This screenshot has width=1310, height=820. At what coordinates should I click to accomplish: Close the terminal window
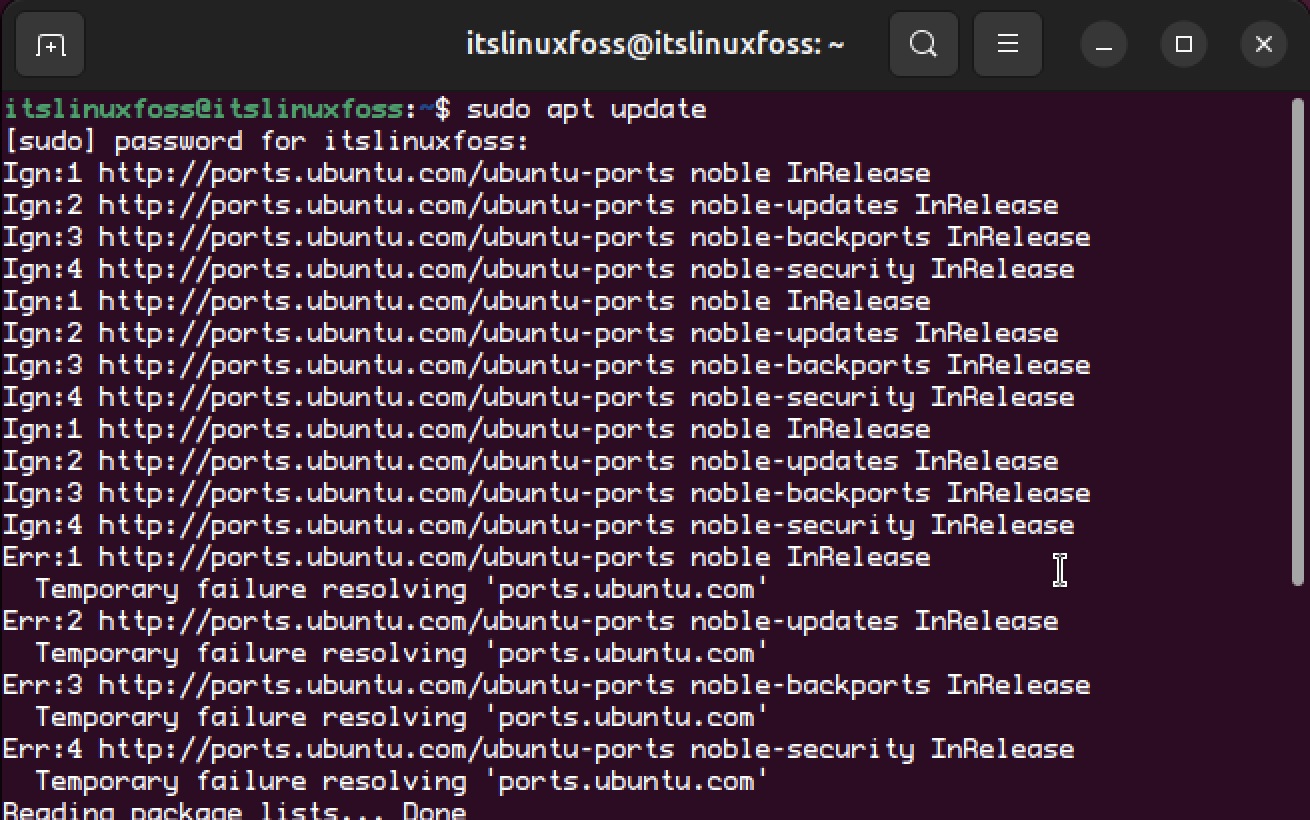coord(1262,43)
